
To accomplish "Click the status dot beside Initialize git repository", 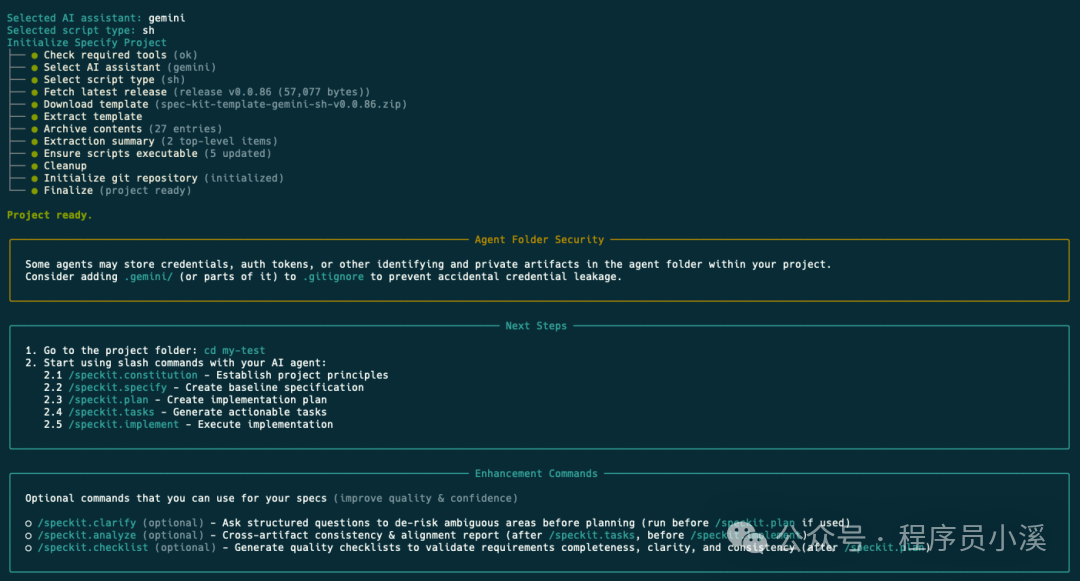I will pos(34,178).
